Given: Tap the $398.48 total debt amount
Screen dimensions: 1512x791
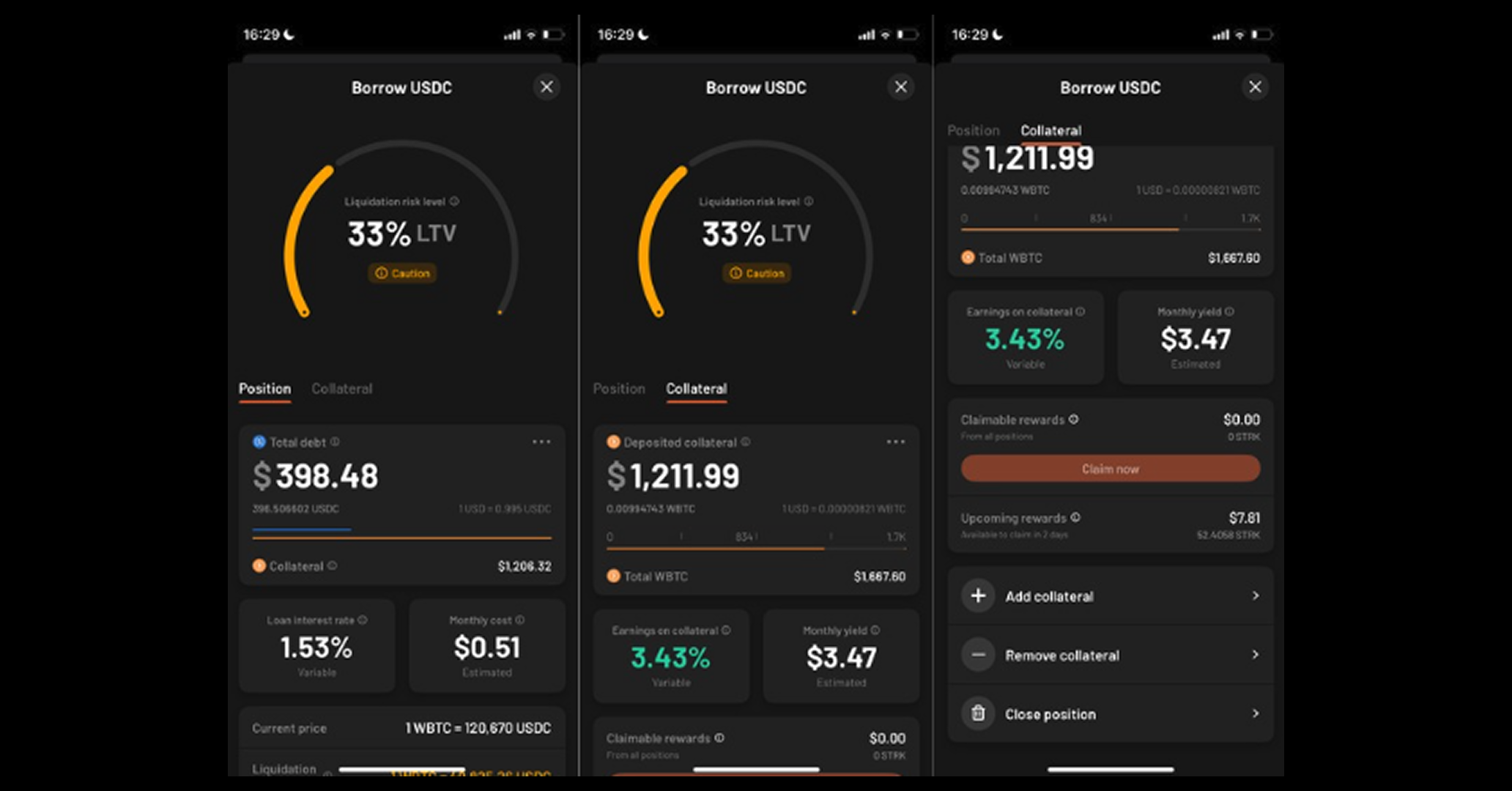Looking at the screenshot, I should coord(316,476).
